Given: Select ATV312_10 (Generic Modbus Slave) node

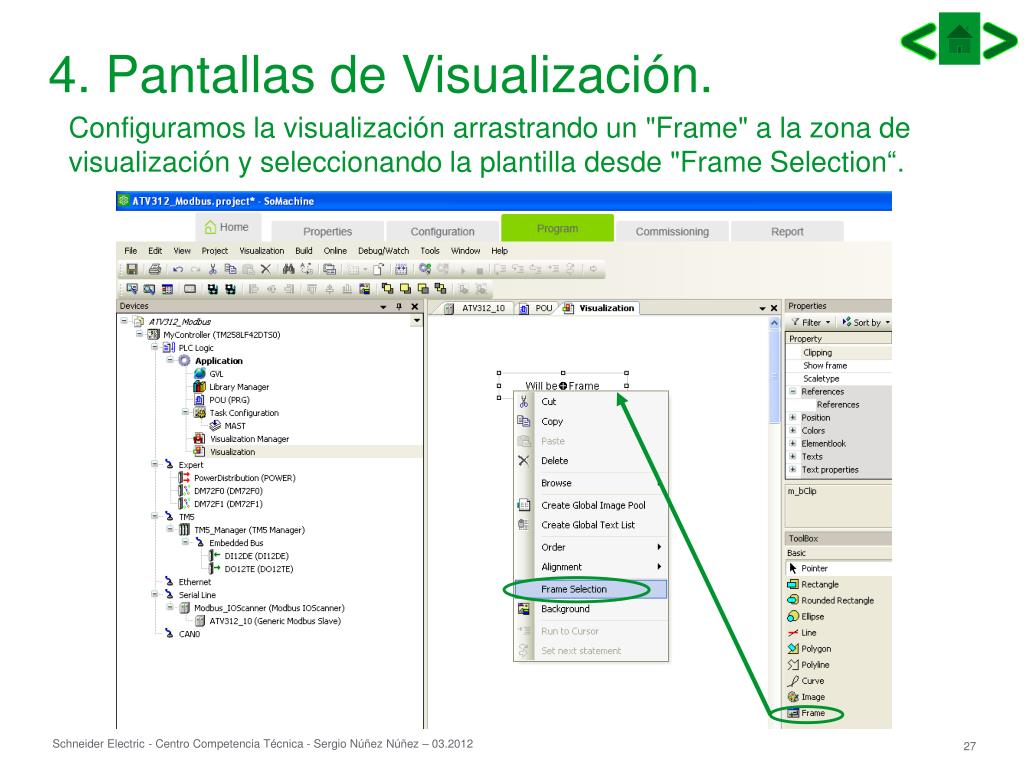Looking at the screenshot, I should click(x=268, y=621).
